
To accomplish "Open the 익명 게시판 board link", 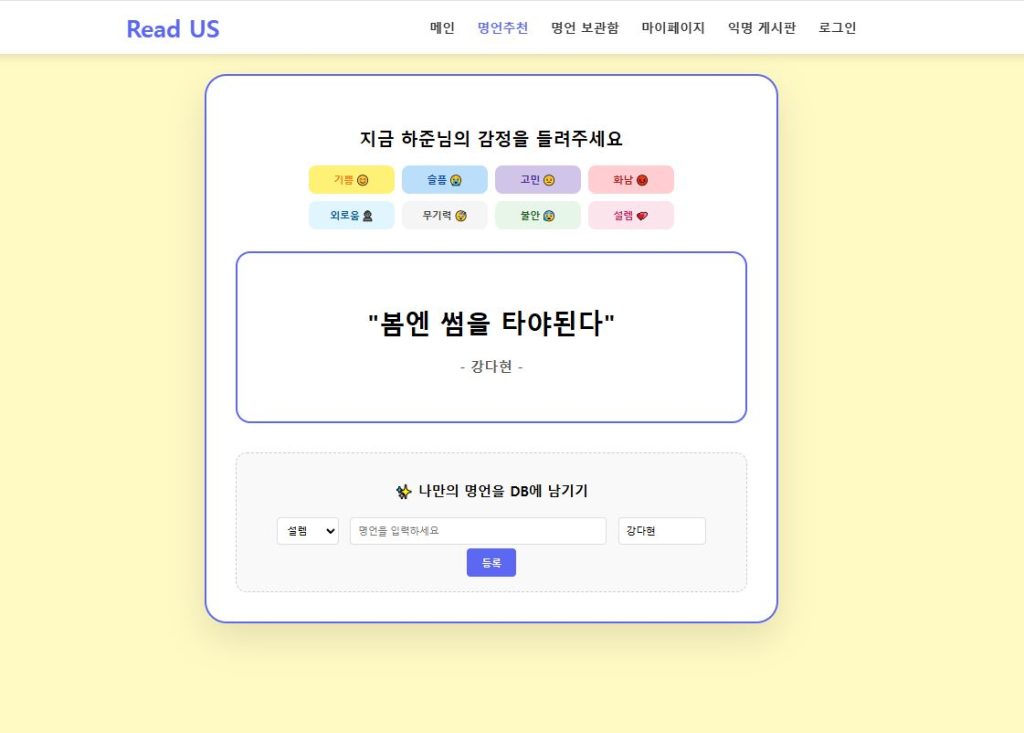I will pyautogui.click(x=762, y=28).
